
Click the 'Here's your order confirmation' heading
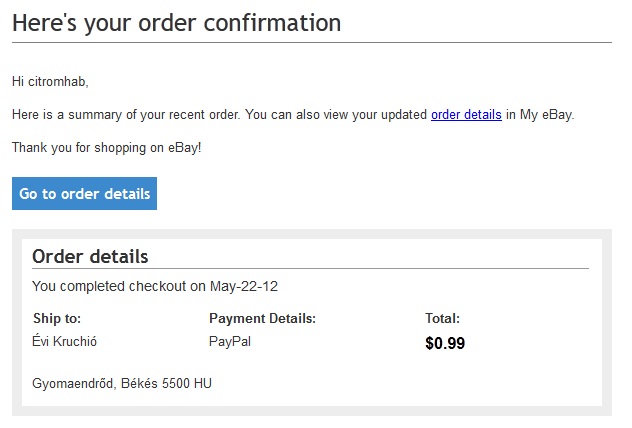[x=177, y=22]
